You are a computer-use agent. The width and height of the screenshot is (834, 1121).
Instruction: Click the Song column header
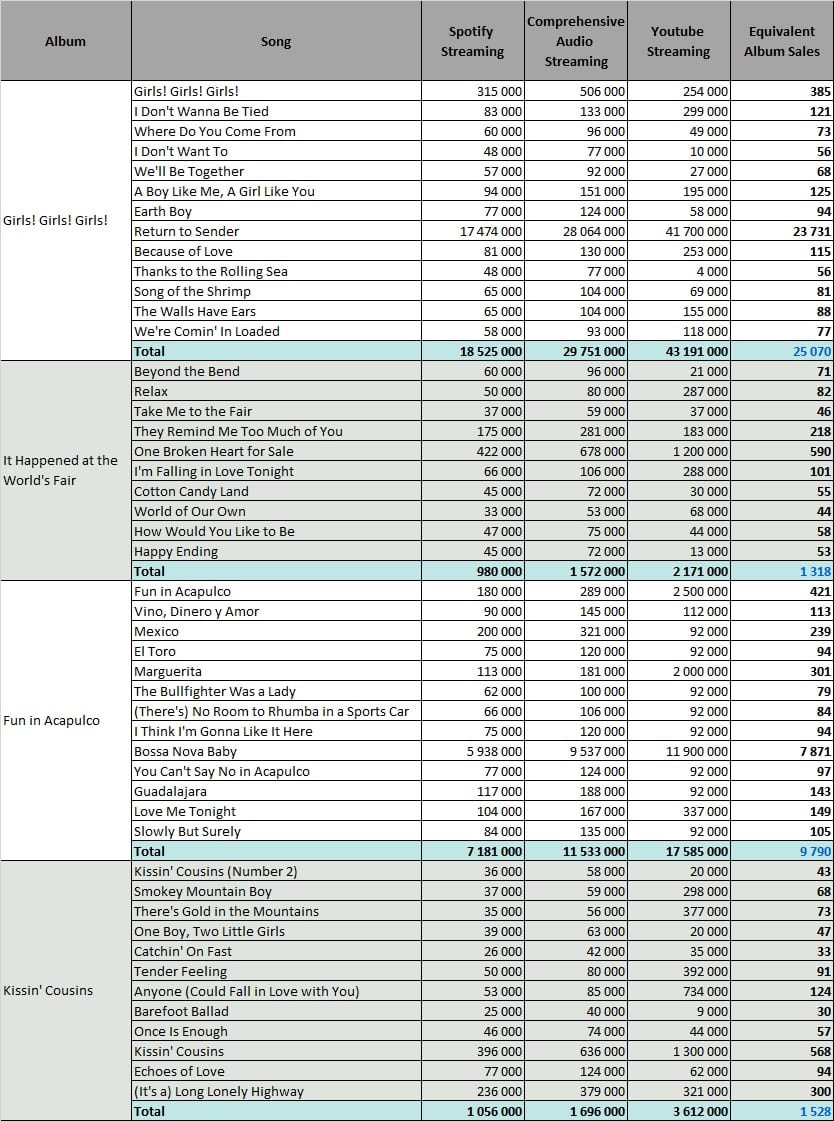click(276, 41)
